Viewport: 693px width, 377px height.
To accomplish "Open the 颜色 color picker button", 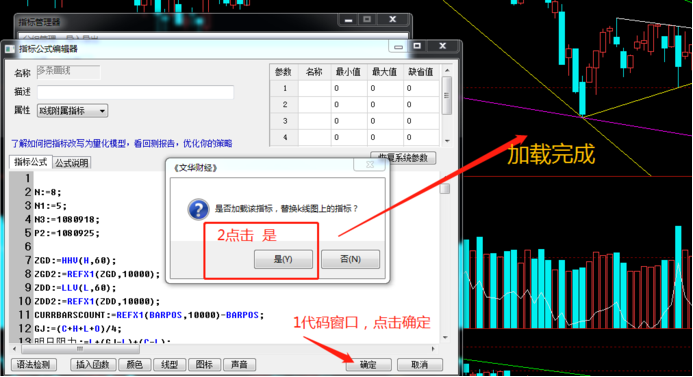I will (x=134, y=365).
